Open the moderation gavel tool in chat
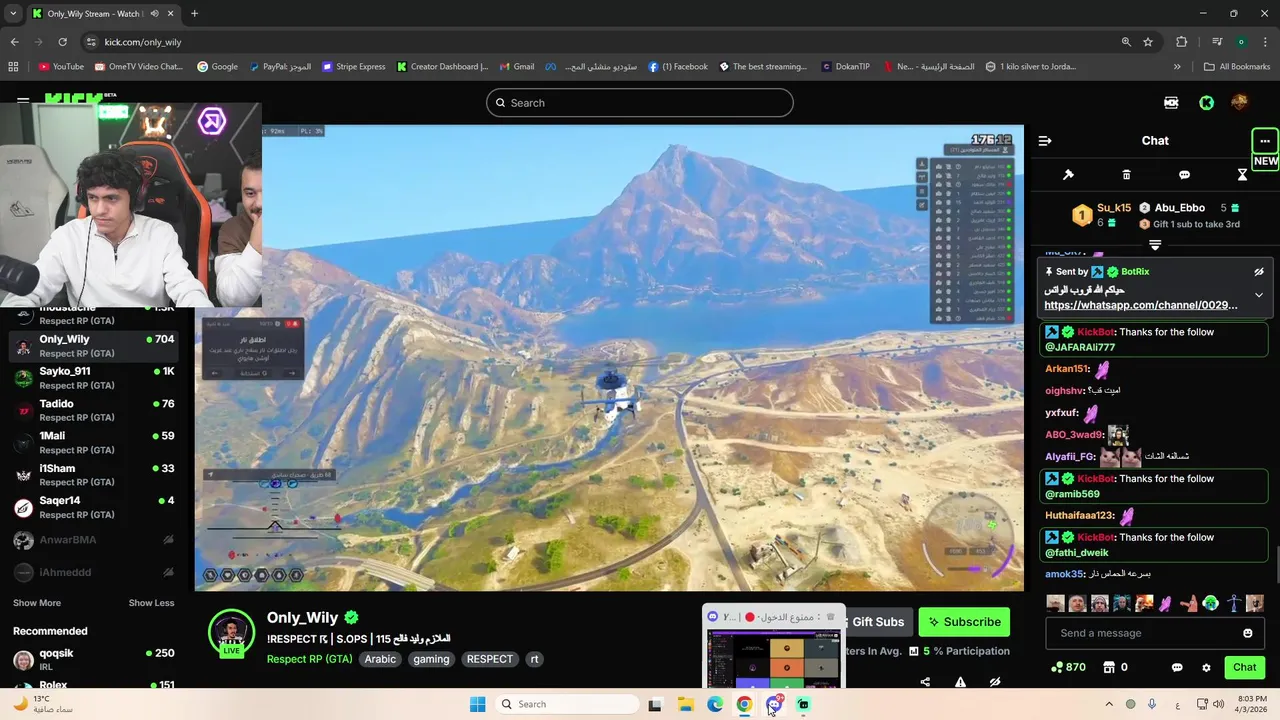The width and height of the screenshot is (1280, 720). click(1068, 175)
